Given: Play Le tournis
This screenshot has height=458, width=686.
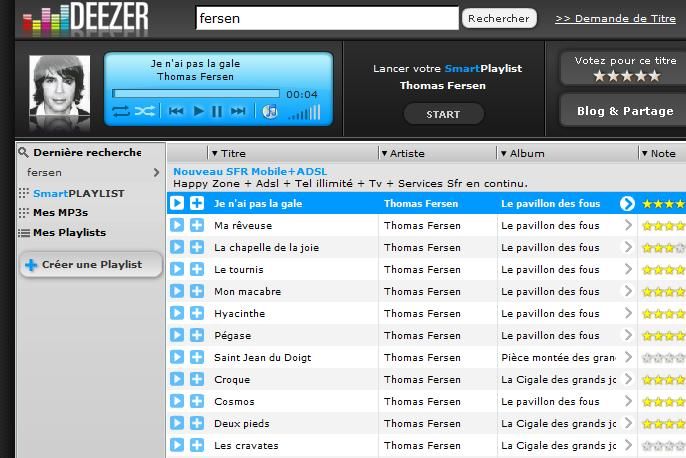Looking at the screenshot, I should pyautogui.click(x=177, y=269).
